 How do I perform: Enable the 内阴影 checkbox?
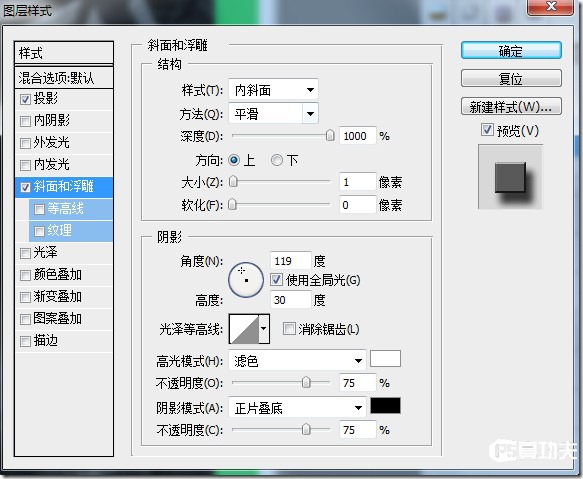click(x=25, y=121)
